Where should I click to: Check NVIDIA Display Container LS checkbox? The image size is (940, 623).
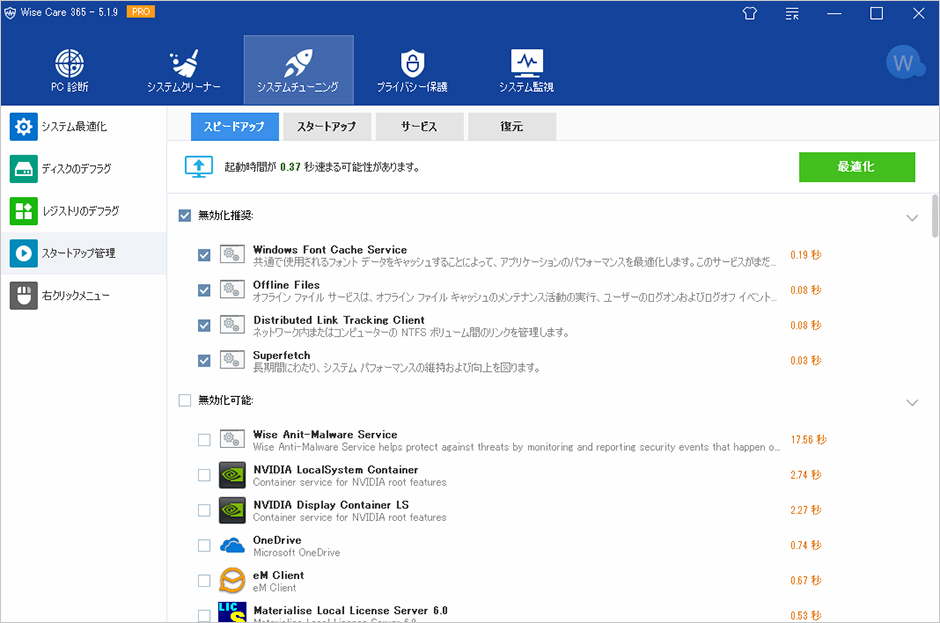coord(204,510)
